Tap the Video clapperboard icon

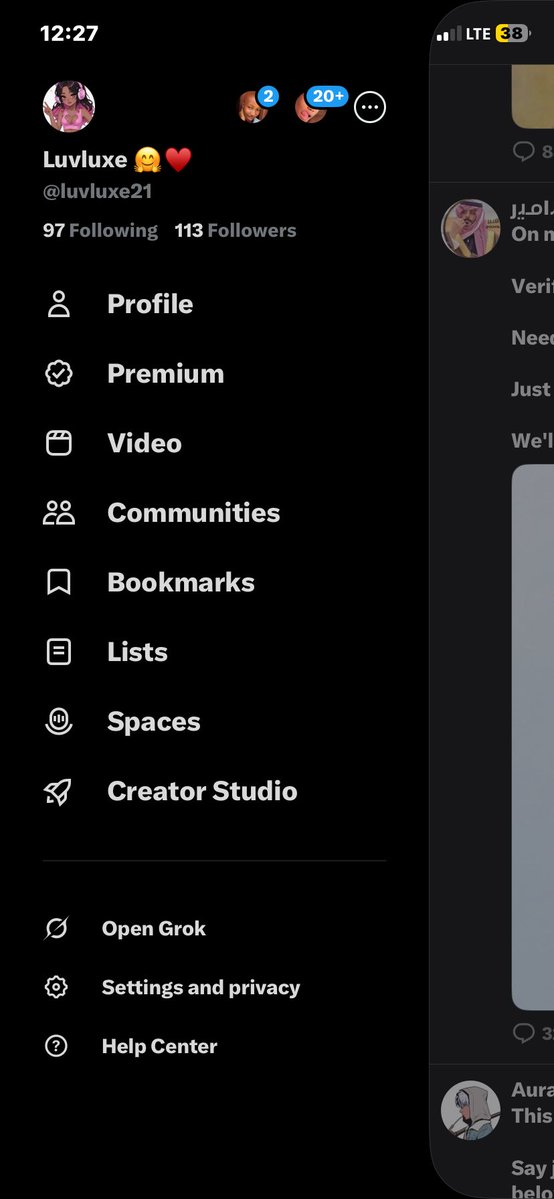click(x=59, y=443)
